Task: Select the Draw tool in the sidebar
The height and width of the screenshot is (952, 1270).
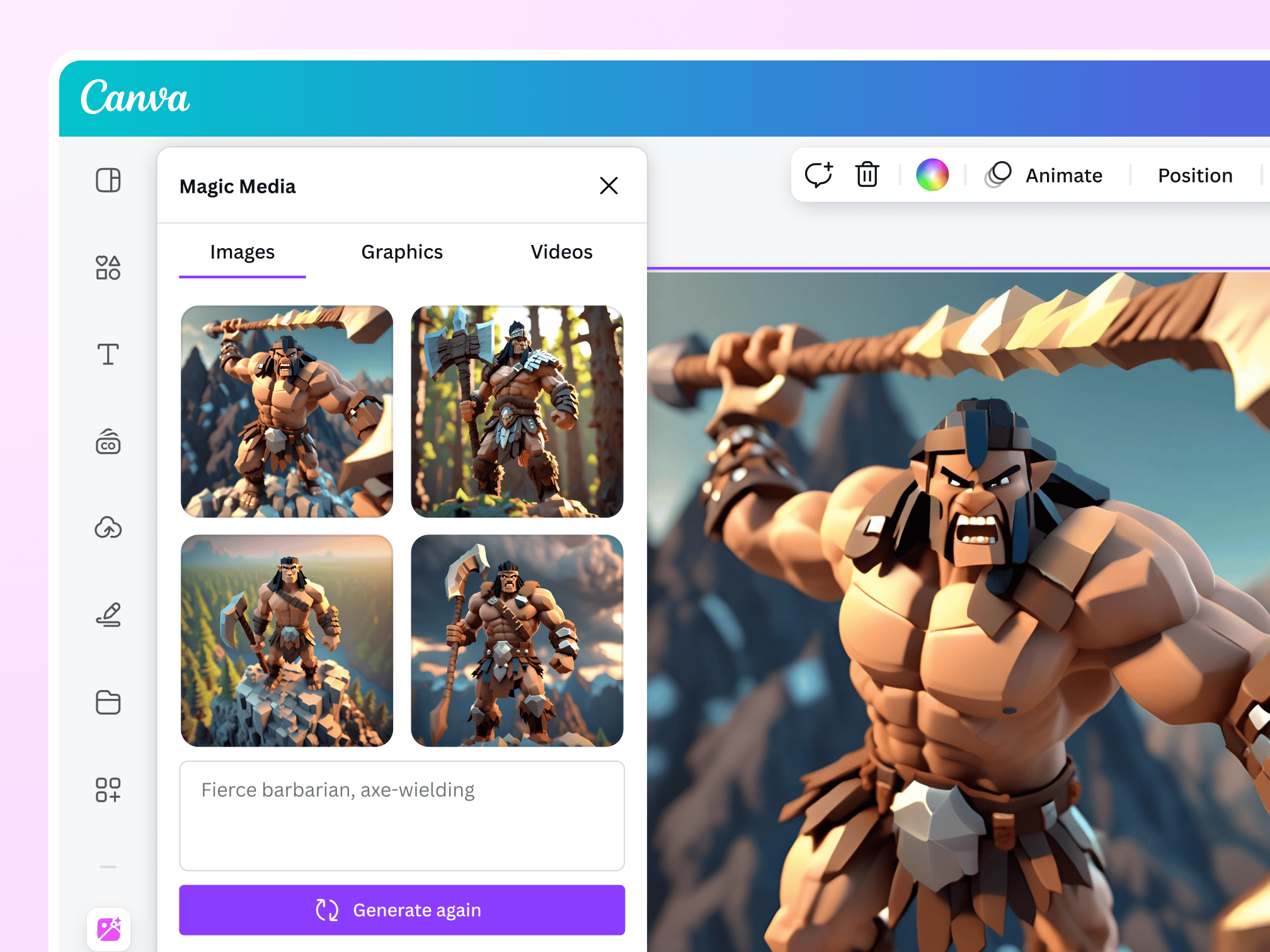Action: click(108, 615)
